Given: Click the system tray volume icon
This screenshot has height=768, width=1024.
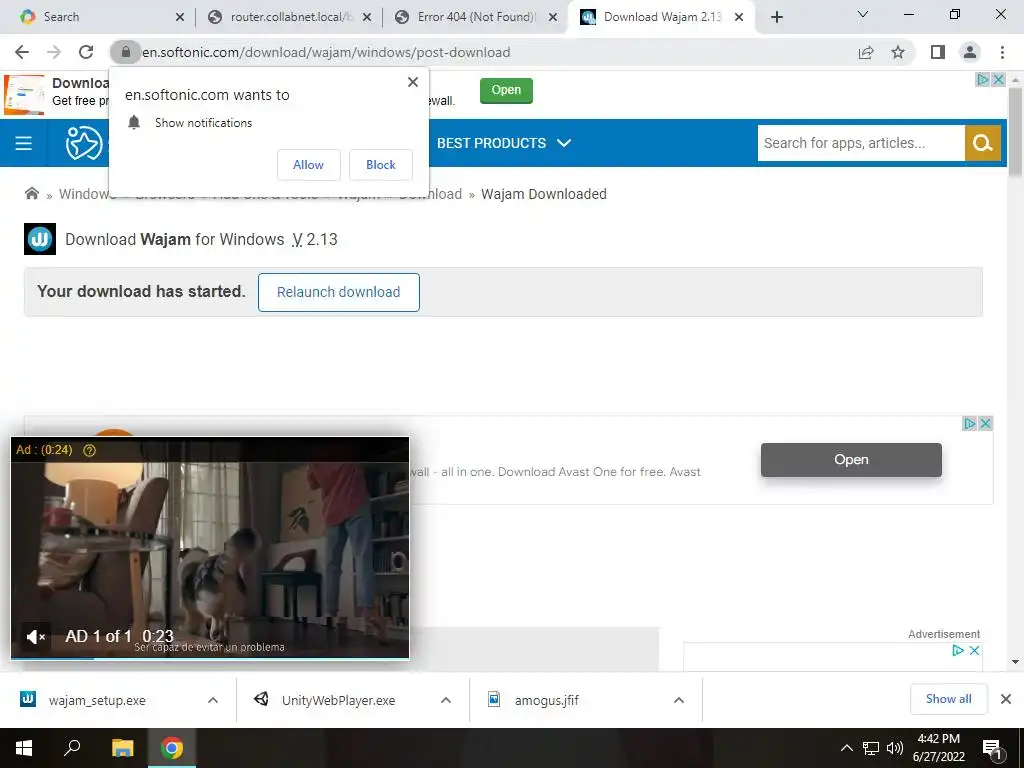Looking at the screenshot, I should click(895, 748).
